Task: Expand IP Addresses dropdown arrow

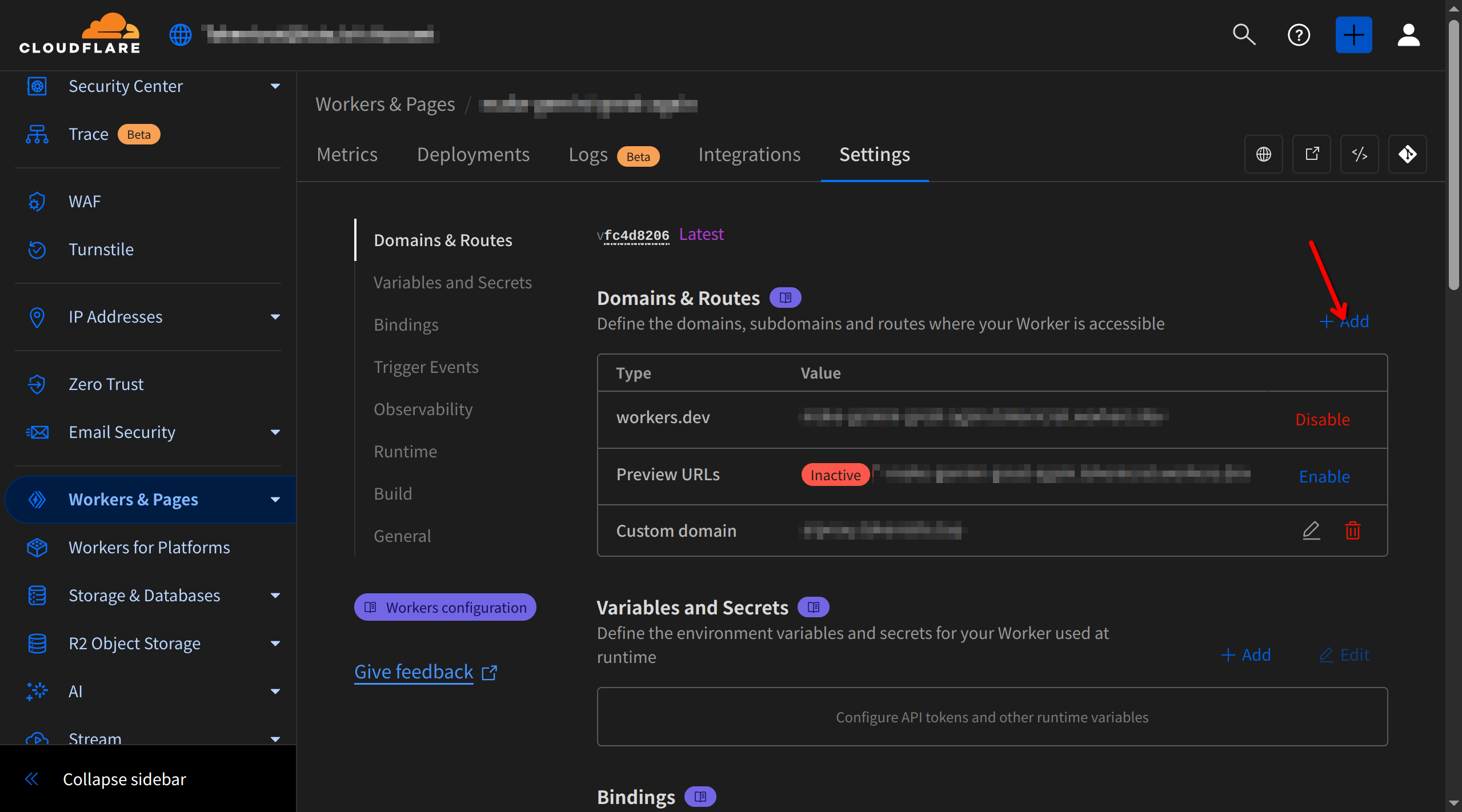Action: tap(275, 317)
